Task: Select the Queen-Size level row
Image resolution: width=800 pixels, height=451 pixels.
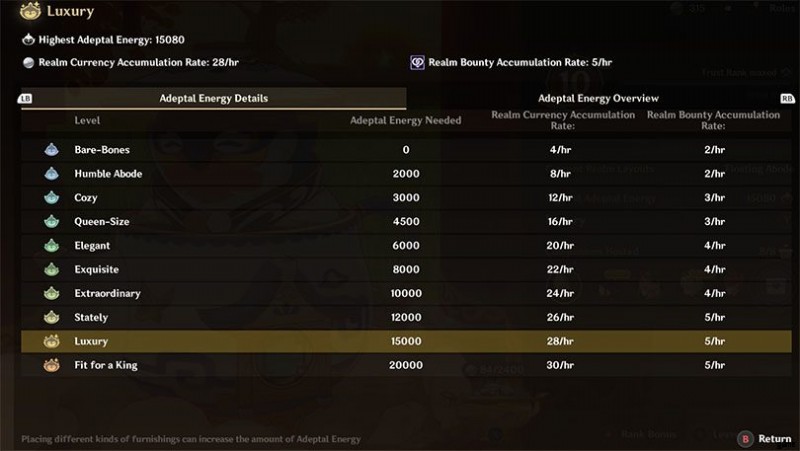Action: click(x=407, y=221)
